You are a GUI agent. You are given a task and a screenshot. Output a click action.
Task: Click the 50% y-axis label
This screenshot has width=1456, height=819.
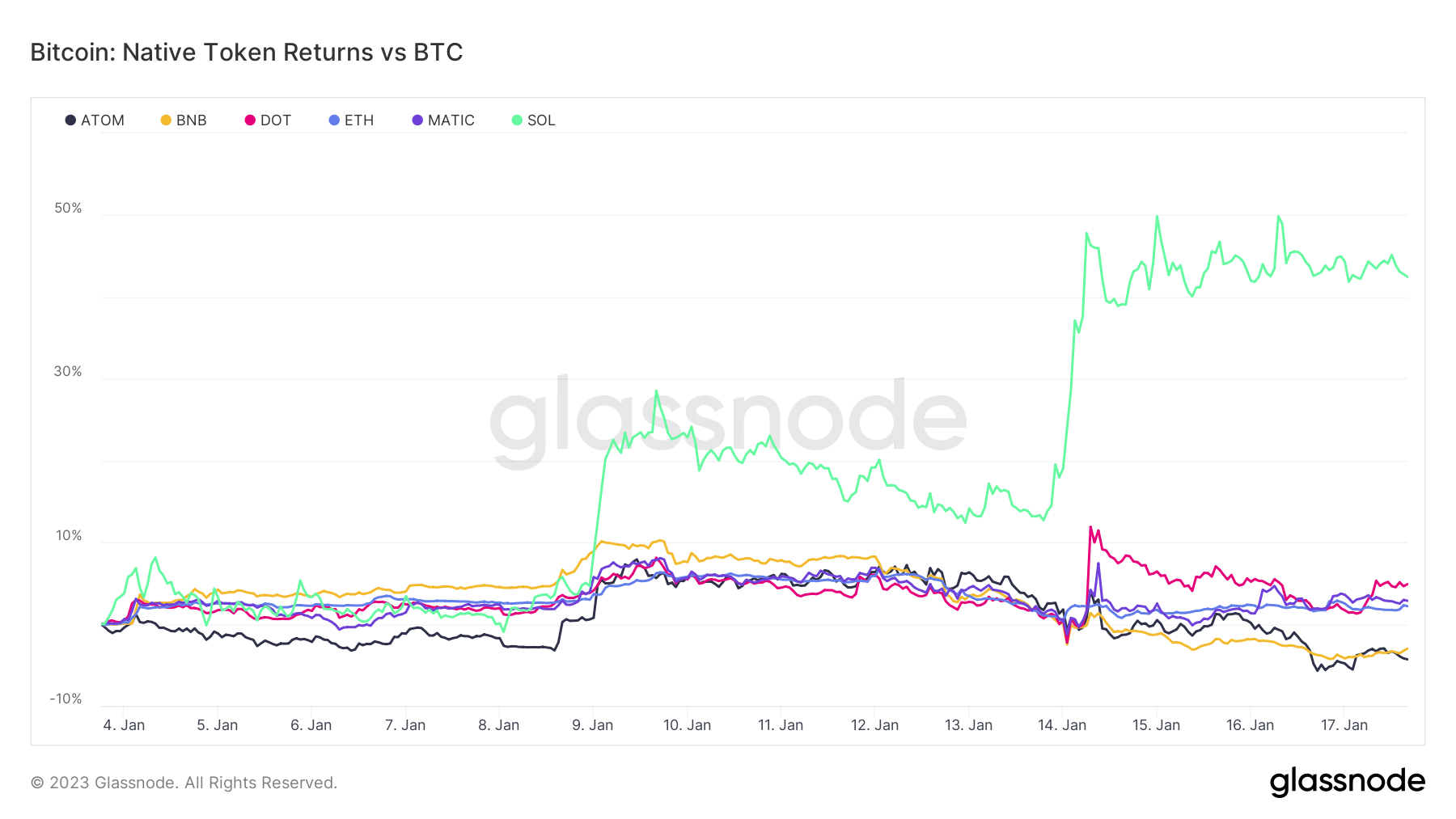pyautogui.click(x=68, y=209)
